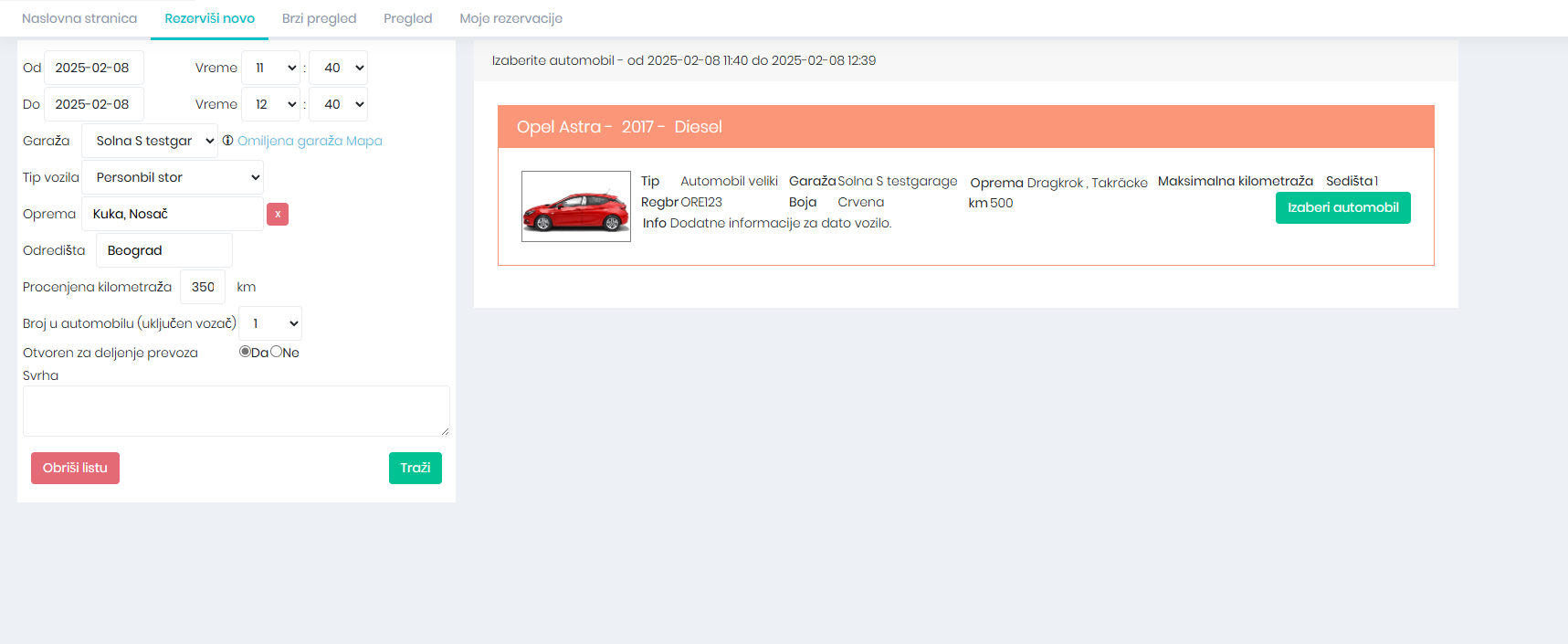Click the Procenjena kilometraža input field
Viewport: 1568px width, 644px height.
(203, 287)
